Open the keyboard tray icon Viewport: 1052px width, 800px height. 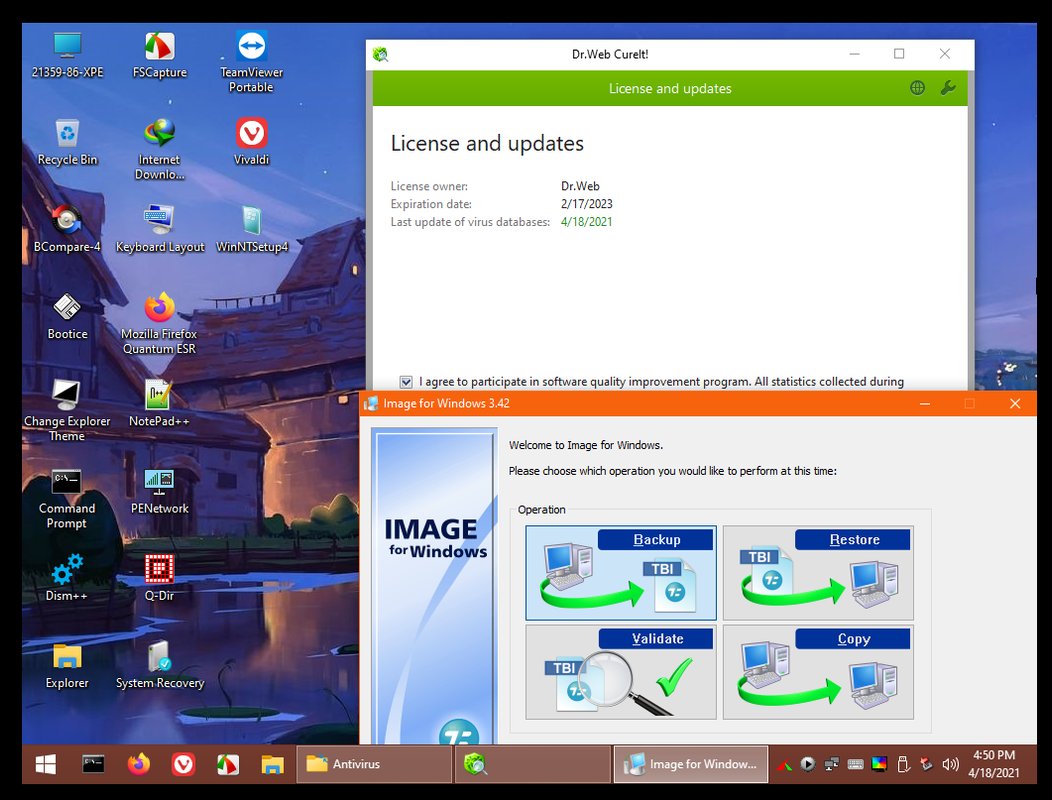855,764
